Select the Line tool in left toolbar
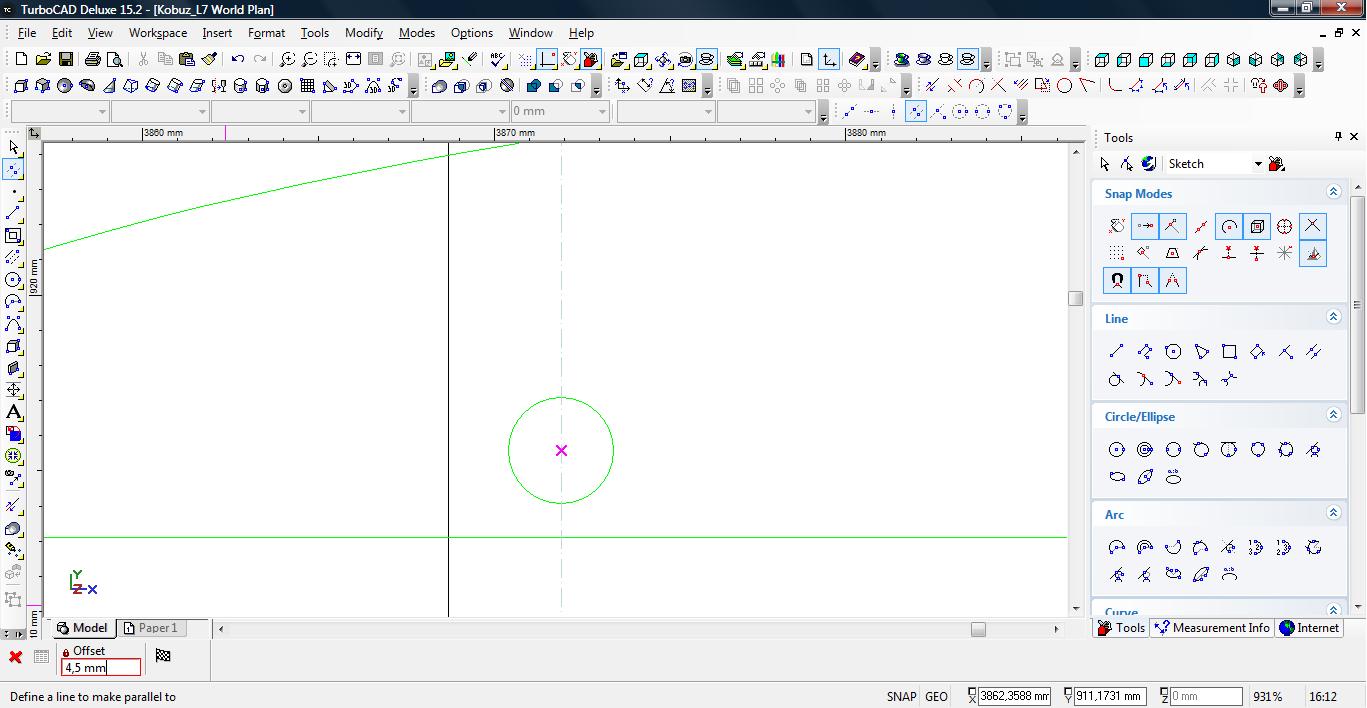1367x708 pixels. coord(13,214)
